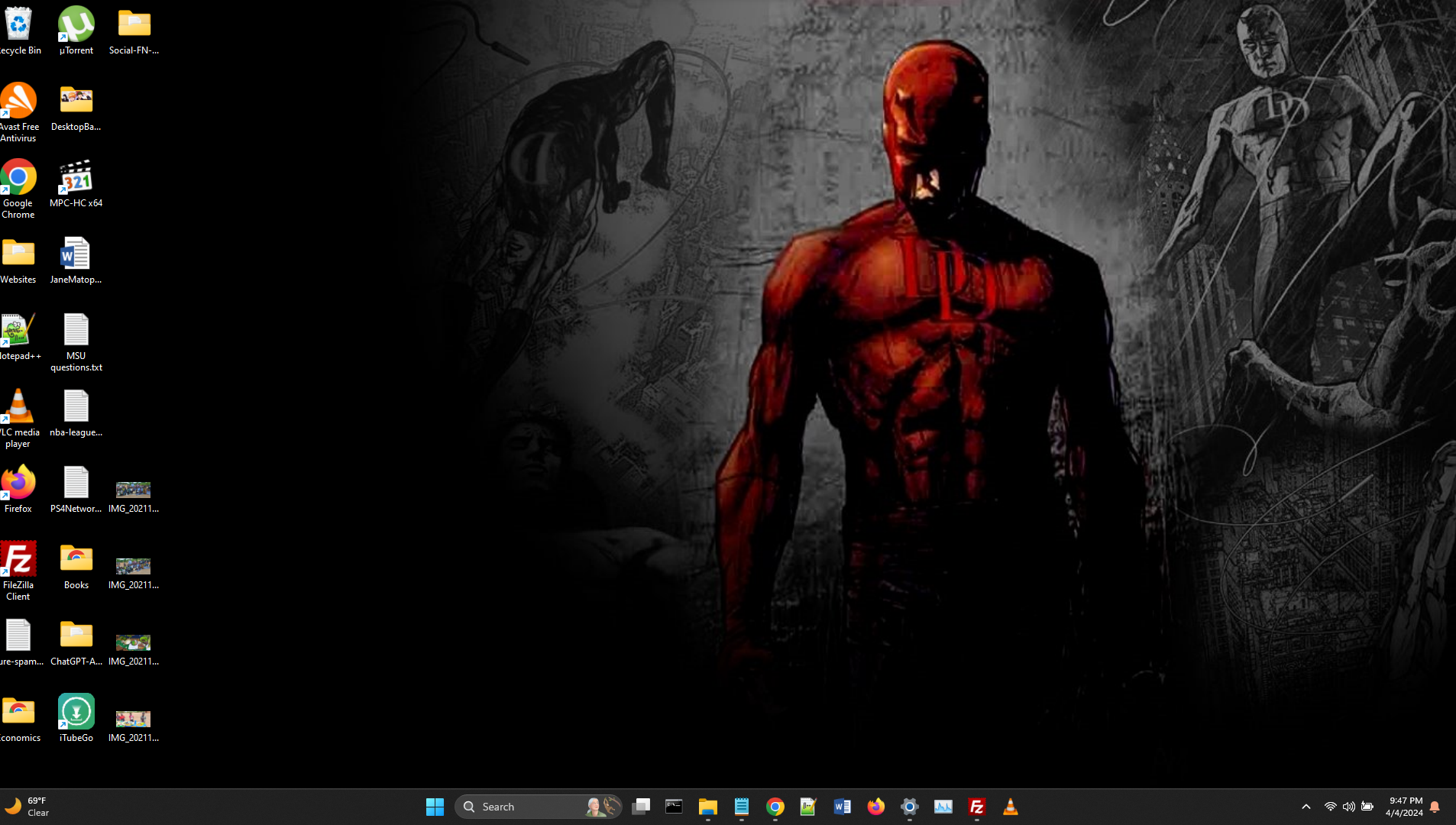Screen dimensions: 1456x825
Task: Open Notepad++ from the taskbar
Action: tap(808, 807)
